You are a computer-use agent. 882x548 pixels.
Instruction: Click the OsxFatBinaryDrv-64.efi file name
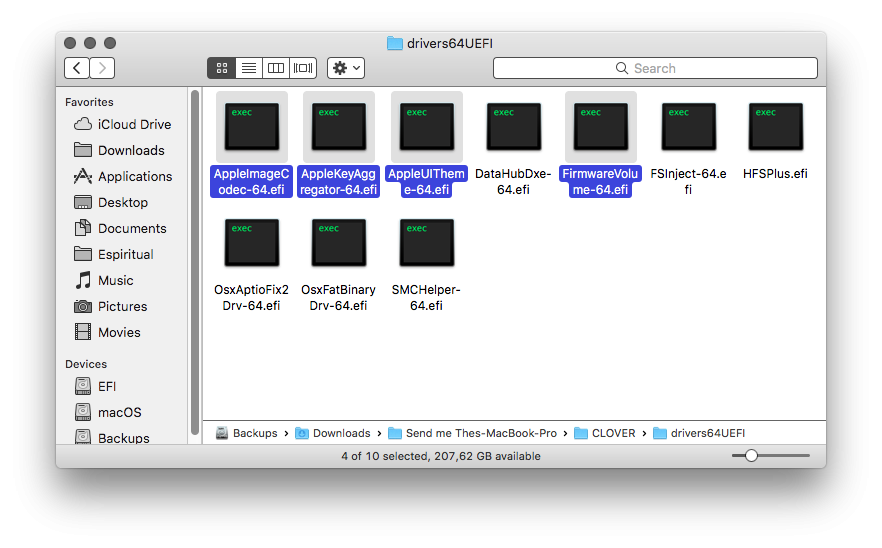point(339,298)
